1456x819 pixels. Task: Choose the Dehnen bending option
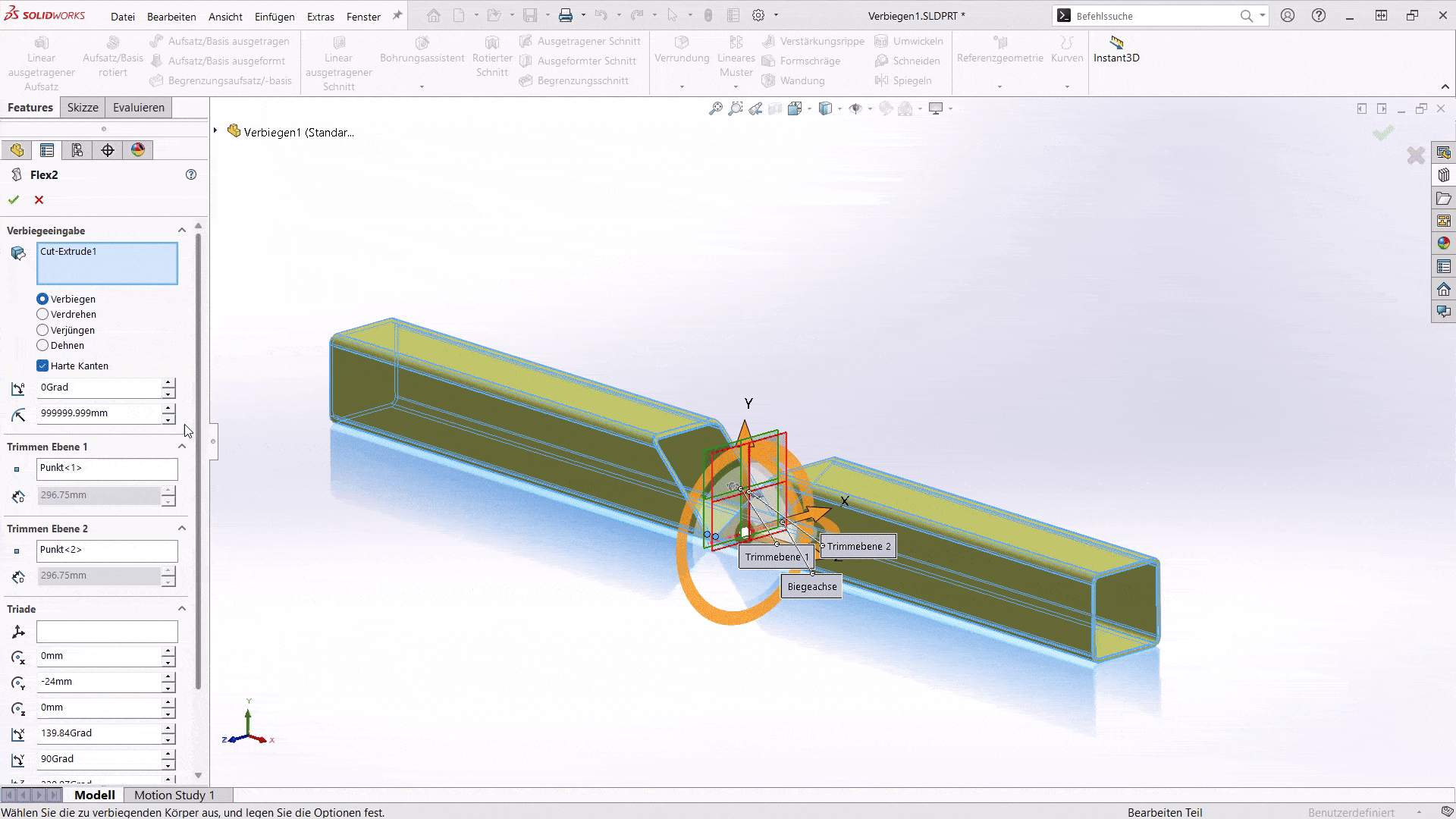[42, 345]
